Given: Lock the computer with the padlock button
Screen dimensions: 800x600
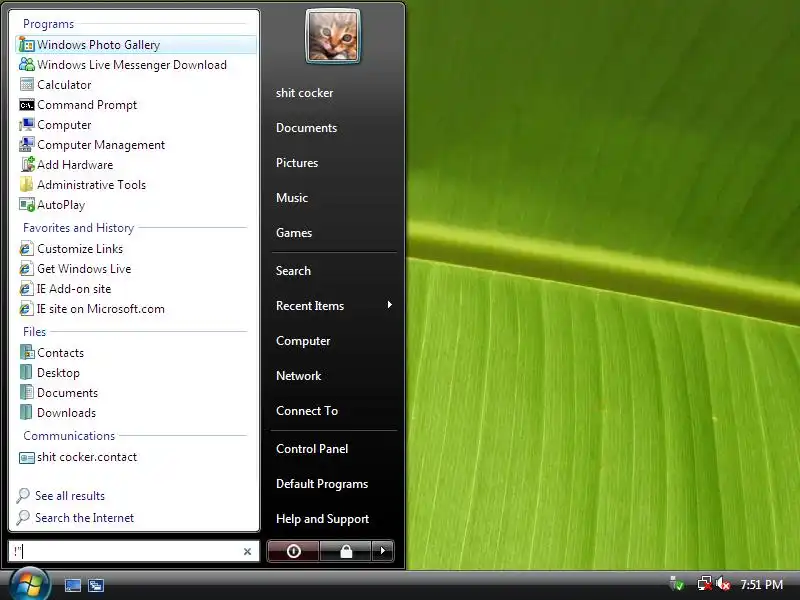Looking at the screenshot, I should (x=345, y=551).
